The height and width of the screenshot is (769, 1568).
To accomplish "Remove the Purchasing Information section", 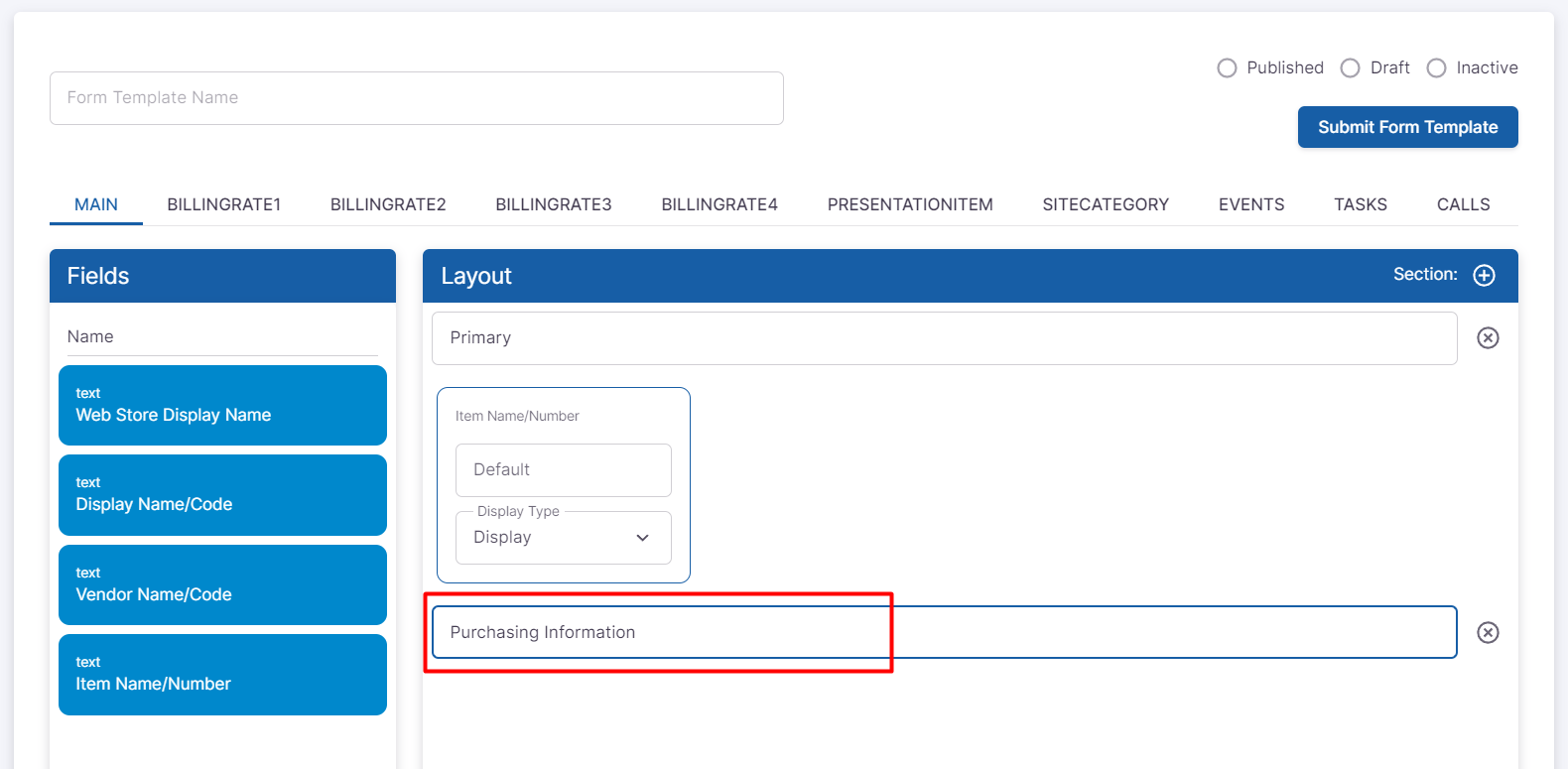I will (x=1488, y=633).
